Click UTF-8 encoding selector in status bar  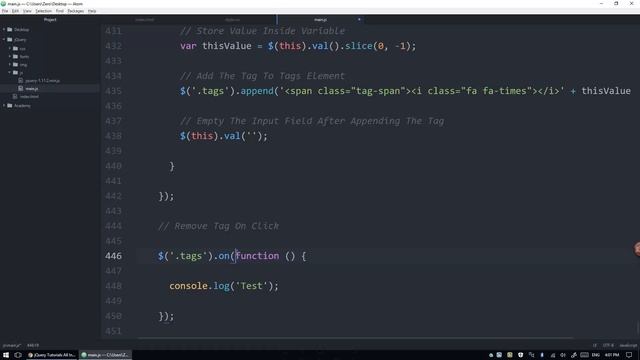(x=608, y=345)
